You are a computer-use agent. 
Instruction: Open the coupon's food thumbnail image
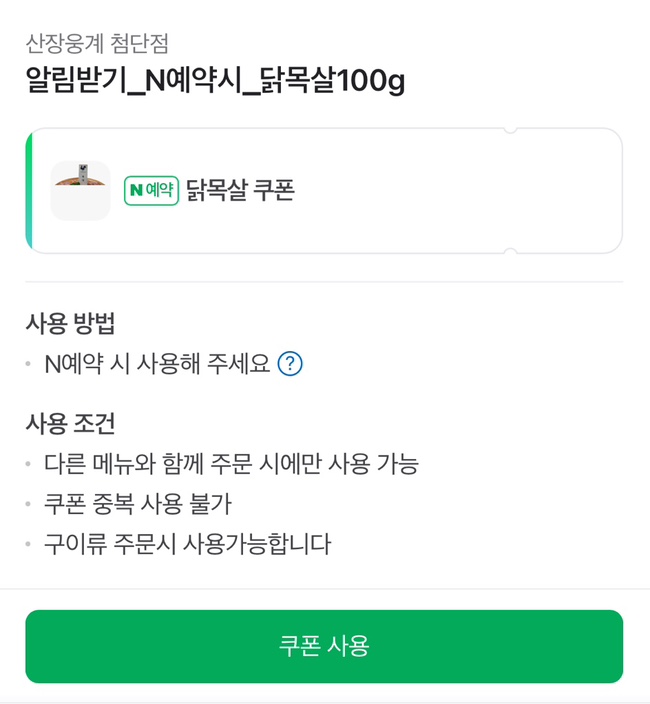pyautogui.click(x=80, y=190)
